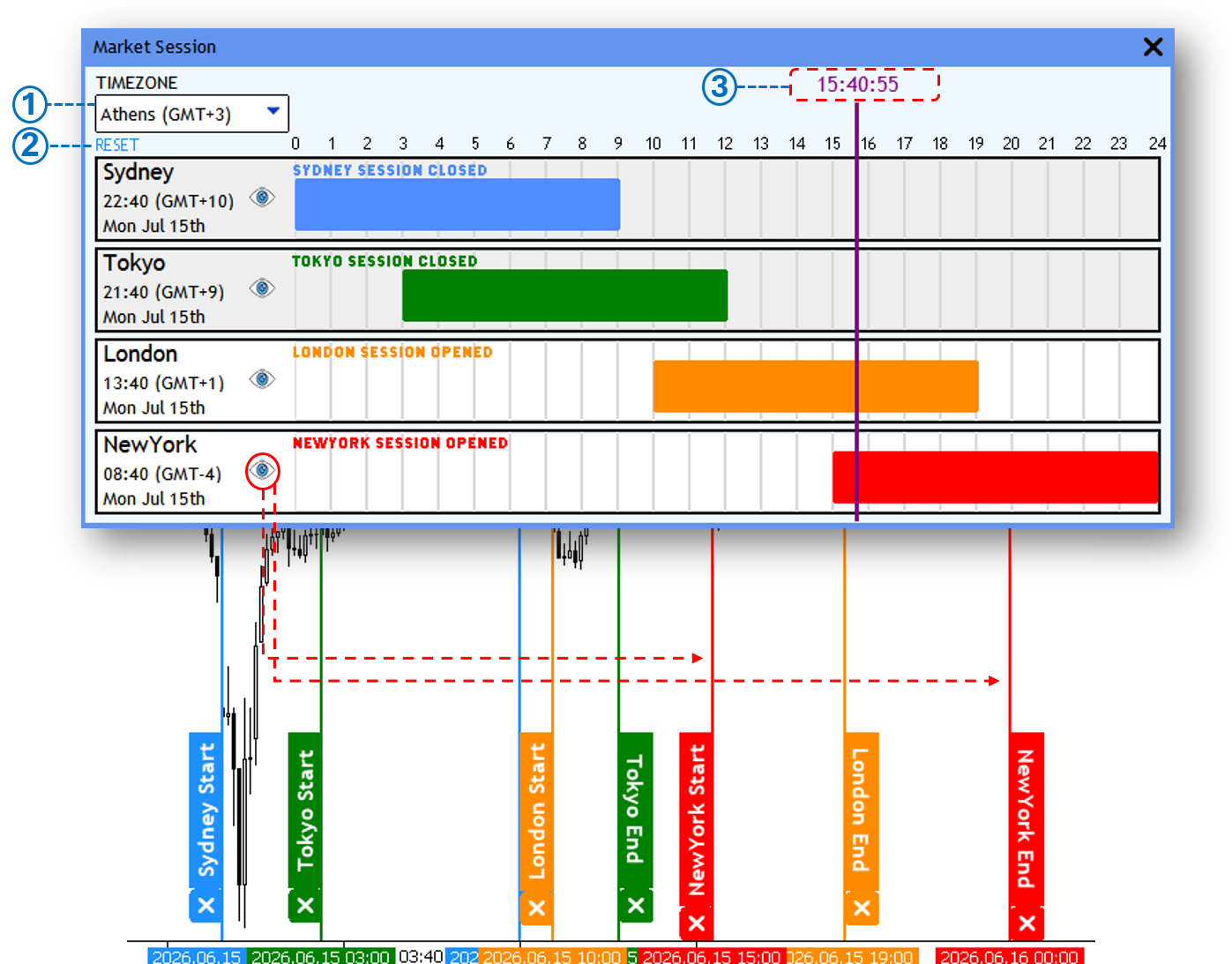1232x964 pixels.
Task: Click the 2026.06.15 03:00 chart date label
Action: tap(321, 957)
